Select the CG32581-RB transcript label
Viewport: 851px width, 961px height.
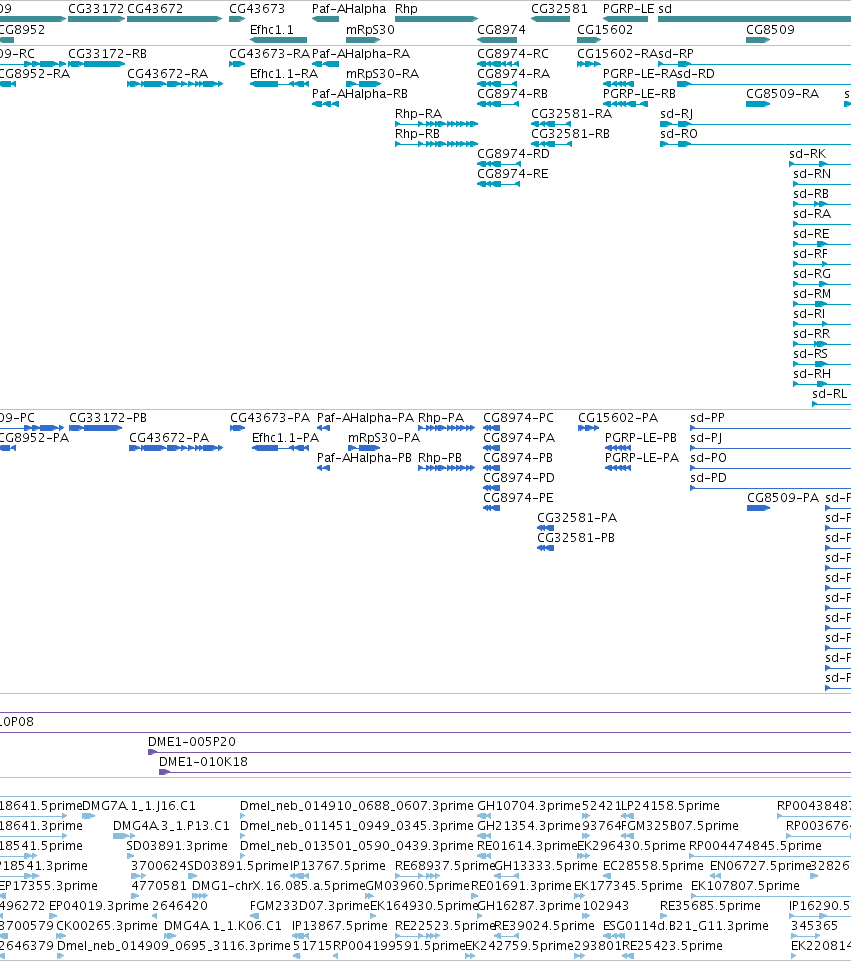(570, 134)
